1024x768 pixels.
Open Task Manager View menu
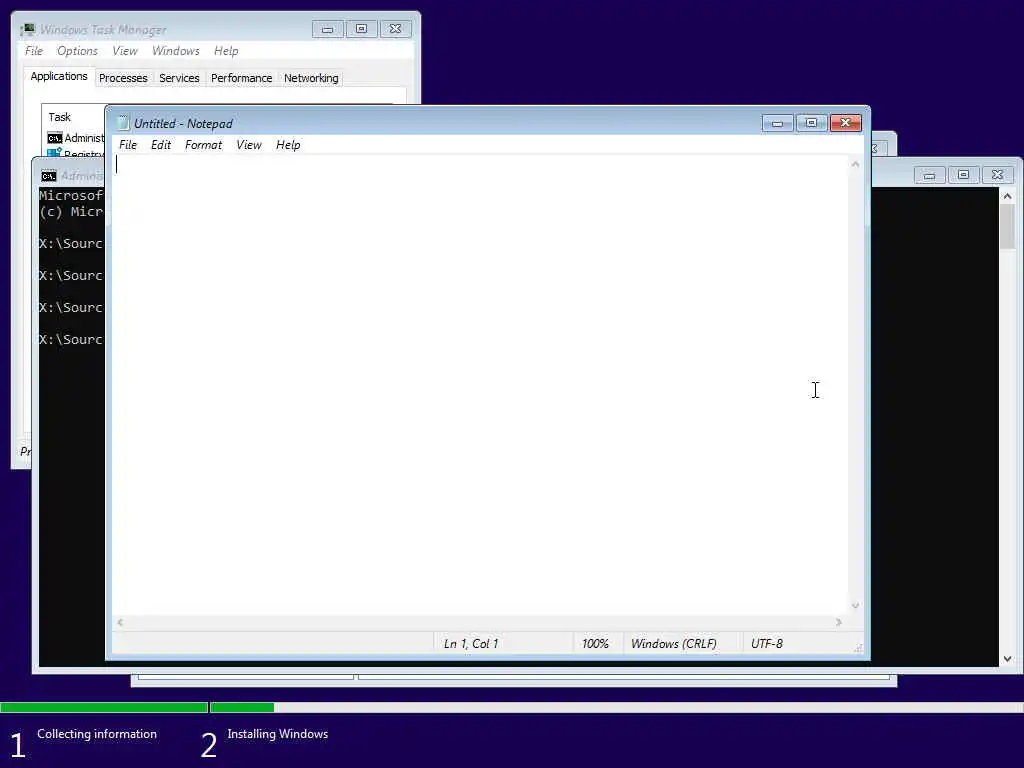tap(125, 51)
